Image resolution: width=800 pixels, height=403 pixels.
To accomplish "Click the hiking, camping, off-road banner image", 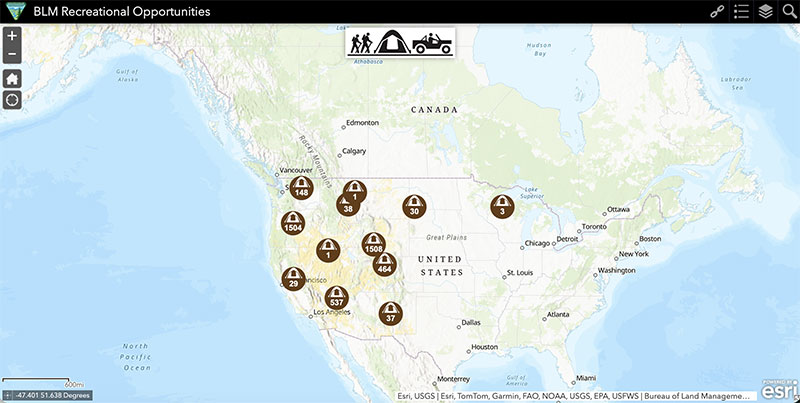I will [x=401, y=42].
